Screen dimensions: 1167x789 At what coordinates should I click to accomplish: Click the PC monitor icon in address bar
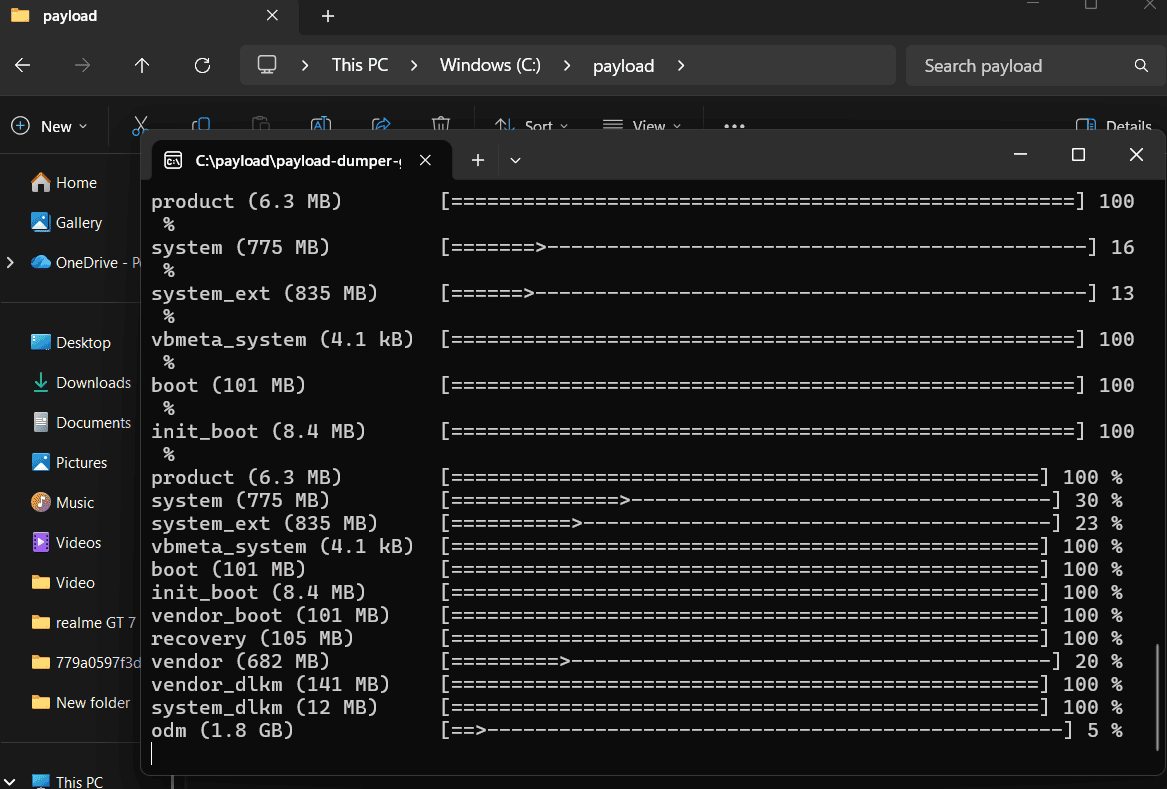point(266,65)
